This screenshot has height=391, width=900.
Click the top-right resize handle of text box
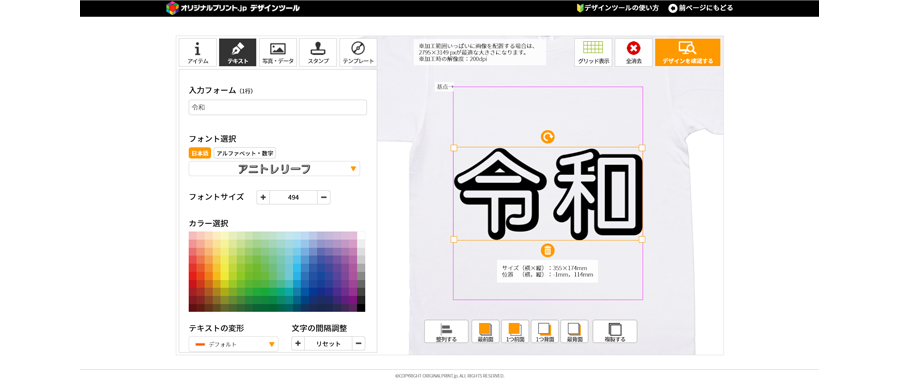[x=642, y=148]
